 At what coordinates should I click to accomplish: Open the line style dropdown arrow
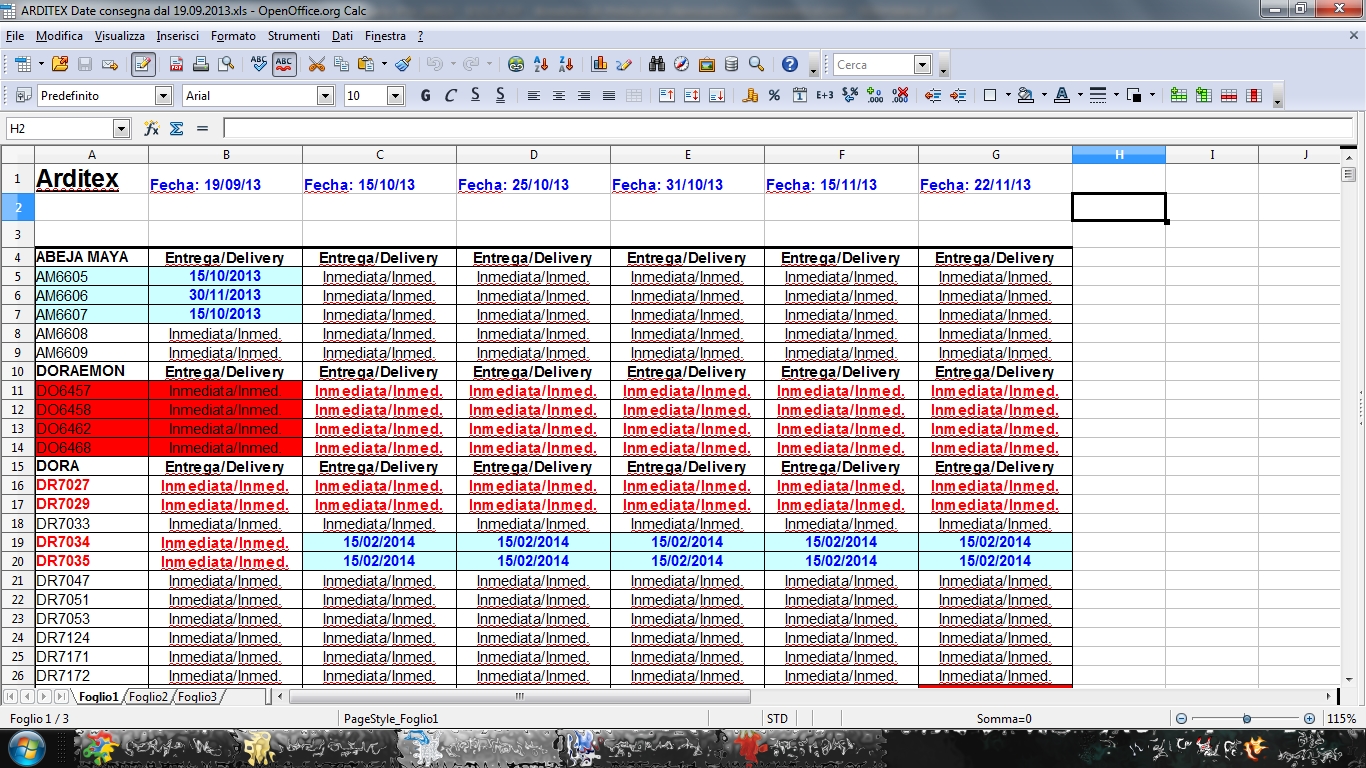click(1116, 96)
